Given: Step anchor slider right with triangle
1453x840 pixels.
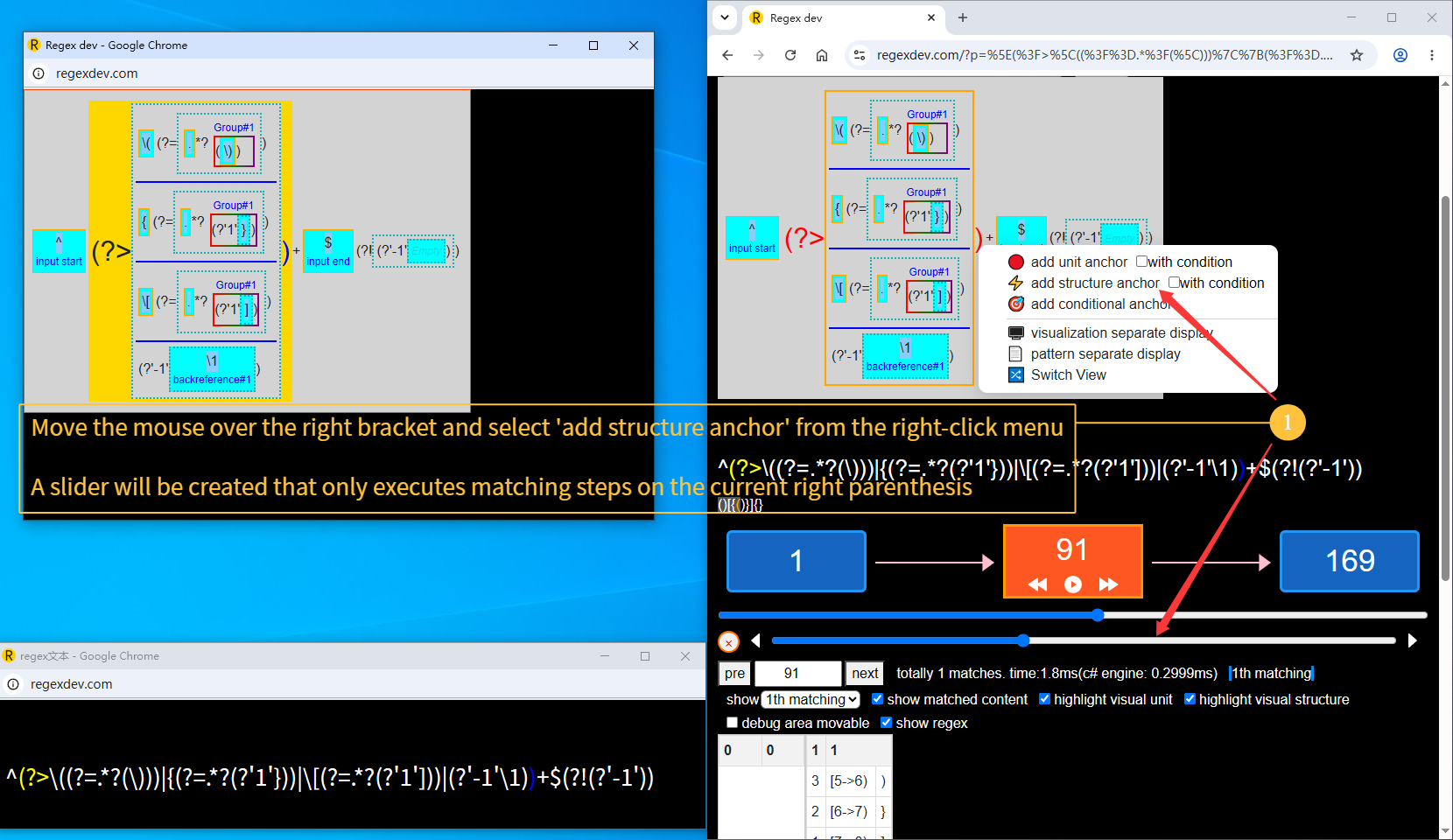Looking at the screenshot, I should coord(1412,640).
